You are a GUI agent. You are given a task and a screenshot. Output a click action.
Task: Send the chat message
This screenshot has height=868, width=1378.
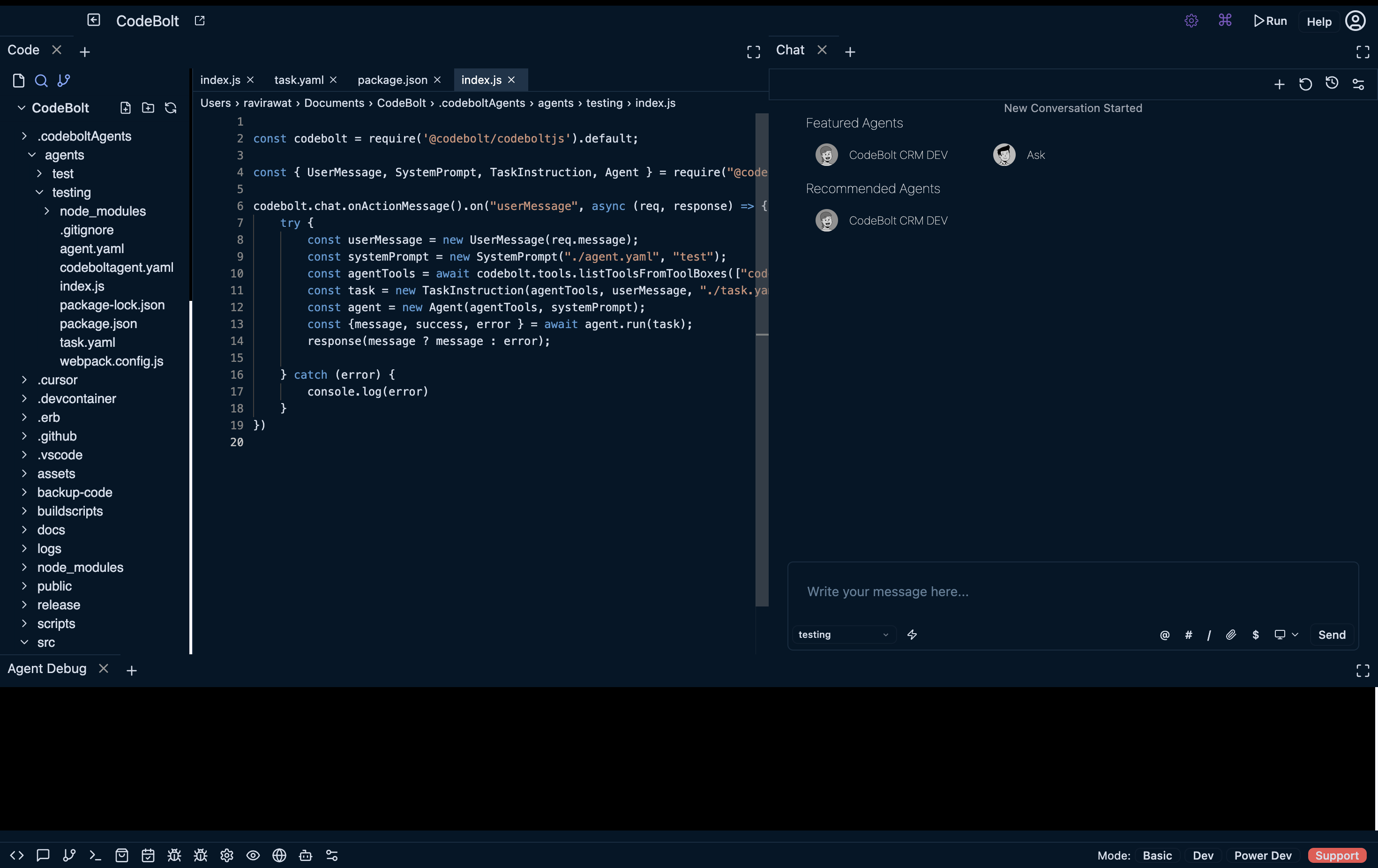1332,635
